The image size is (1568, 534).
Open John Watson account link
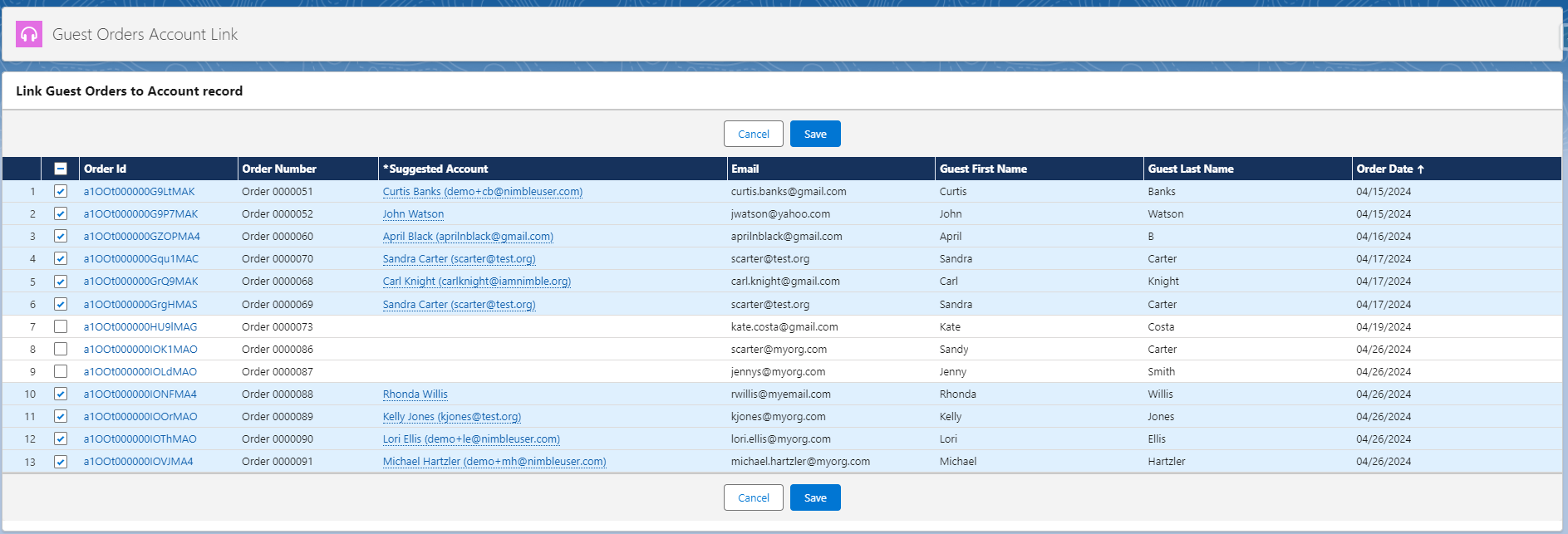(x=413, y=213)
